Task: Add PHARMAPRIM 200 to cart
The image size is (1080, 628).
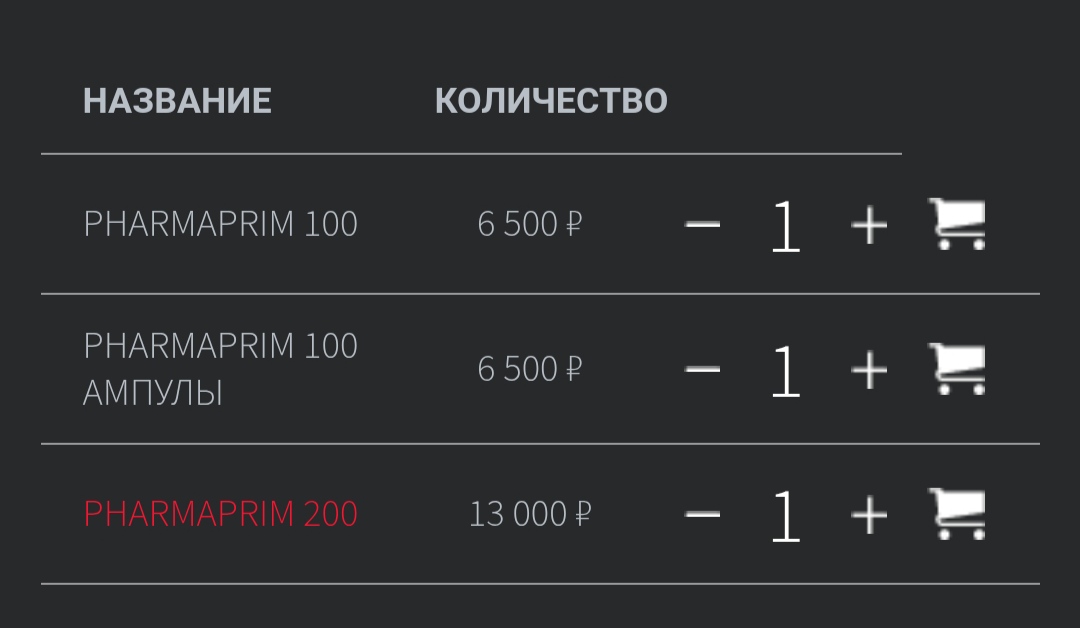Action: [957, 514]
